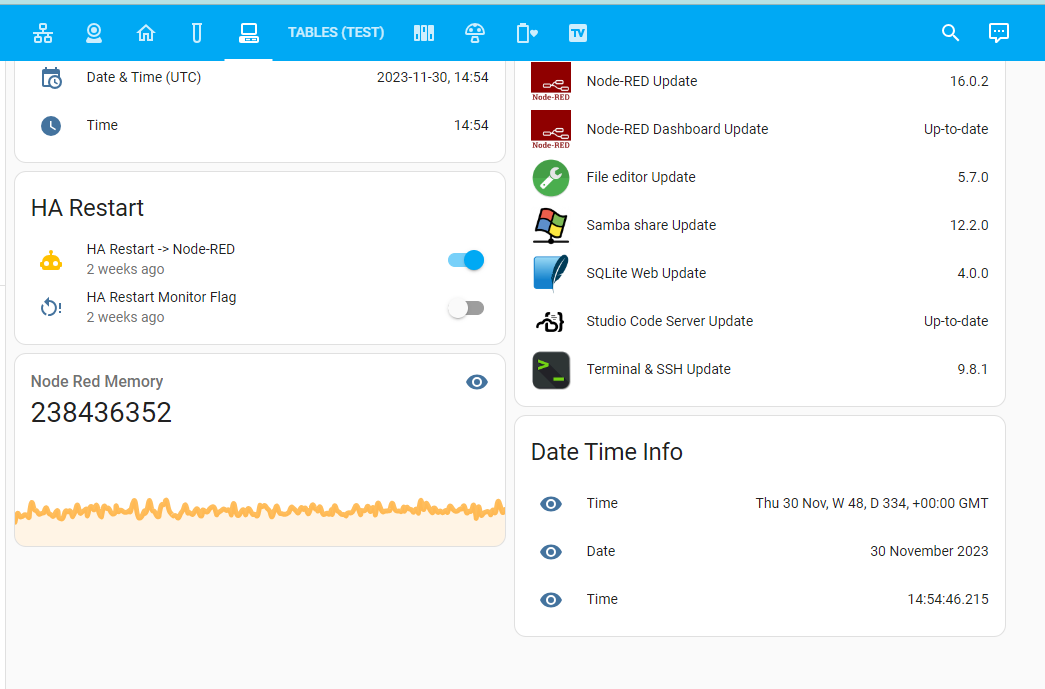The width and height of the screenshot is (1045, 689).
Task: Open Samba share Update details
Action: pyautogui.click(x=760, y=225)
